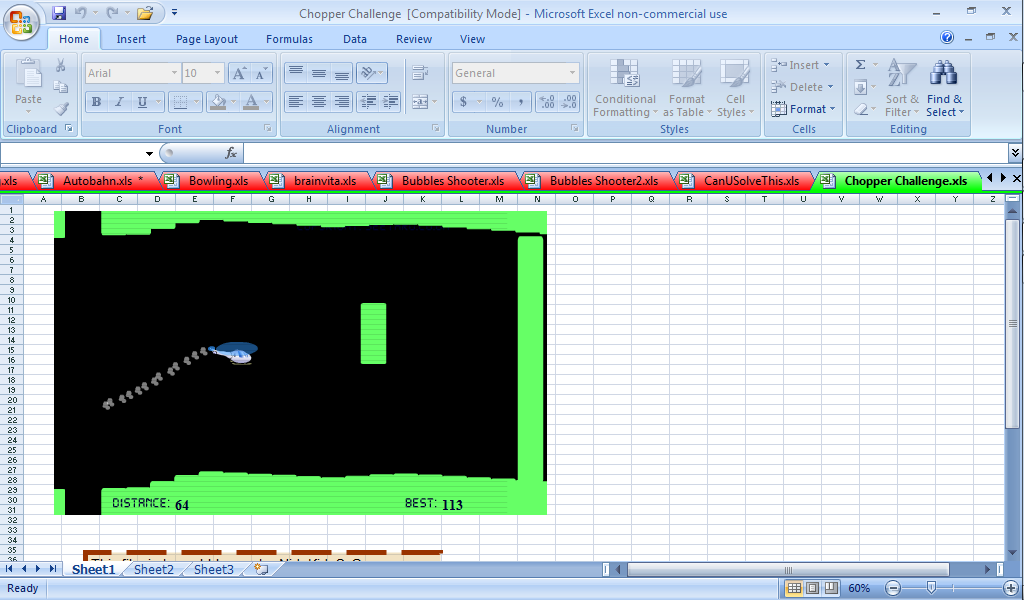Switch to Normal view in status bar

click(x=794, y=588)
